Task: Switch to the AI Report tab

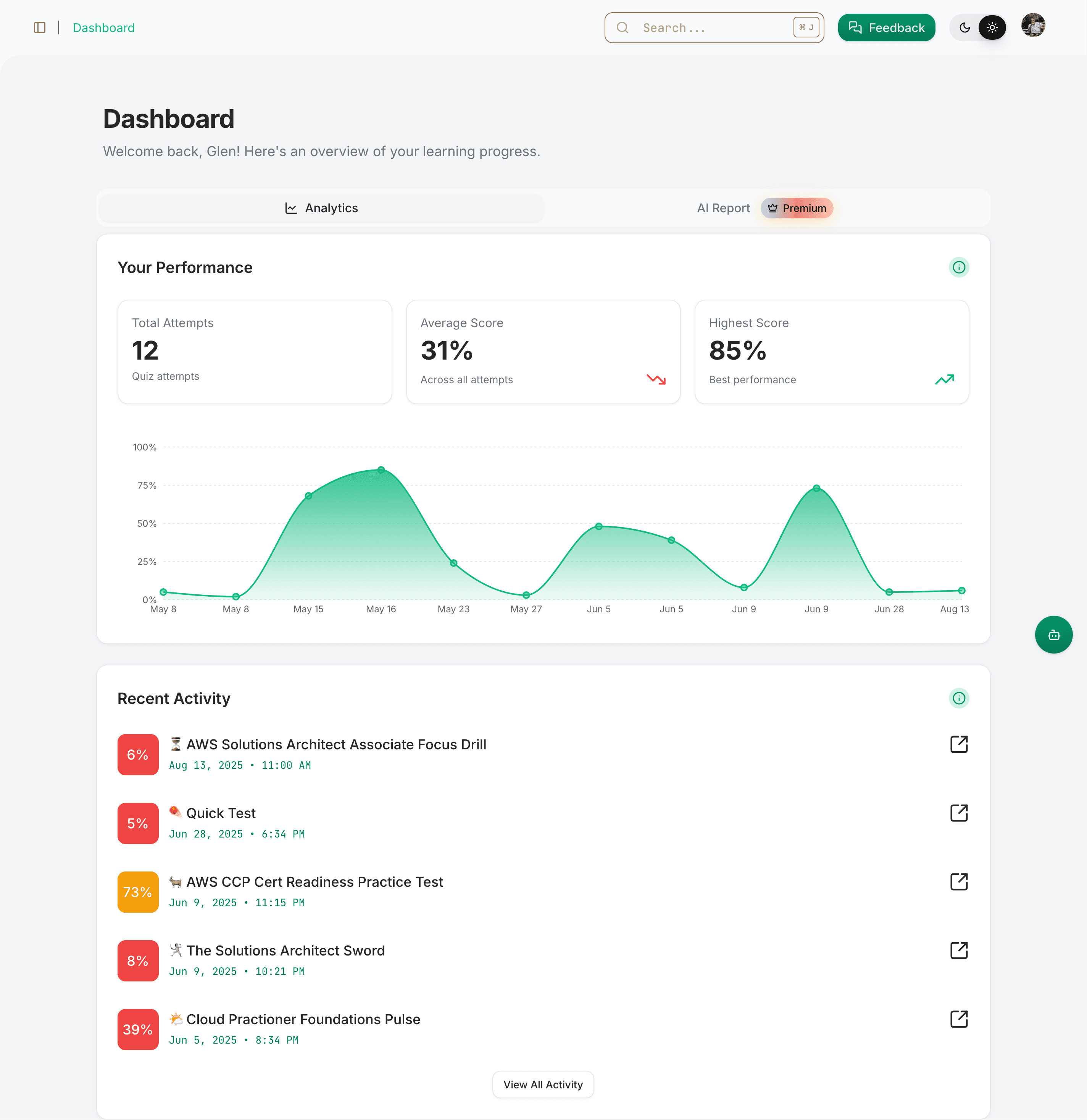Action: point(723,208)
